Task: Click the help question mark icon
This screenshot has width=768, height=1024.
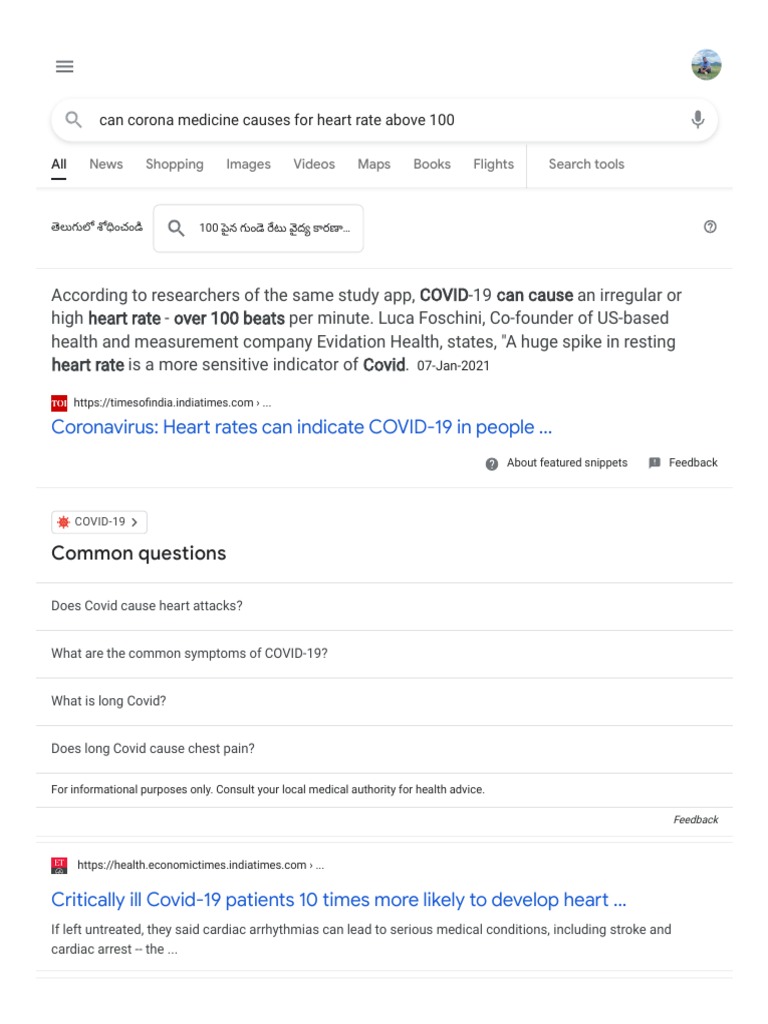Action: [x=710, y=227]
